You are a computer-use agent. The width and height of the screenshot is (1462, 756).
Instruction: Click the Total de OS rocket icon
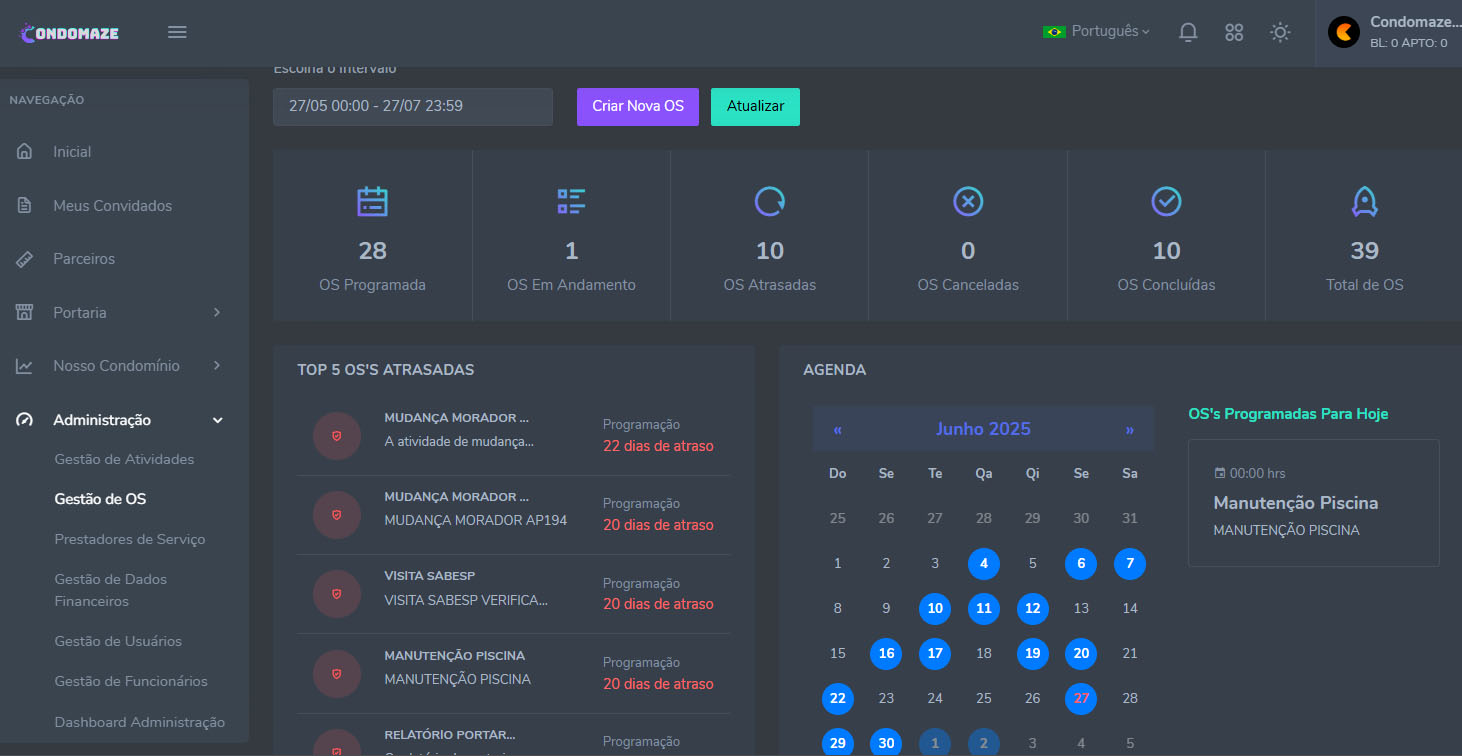click(1364, 202)
